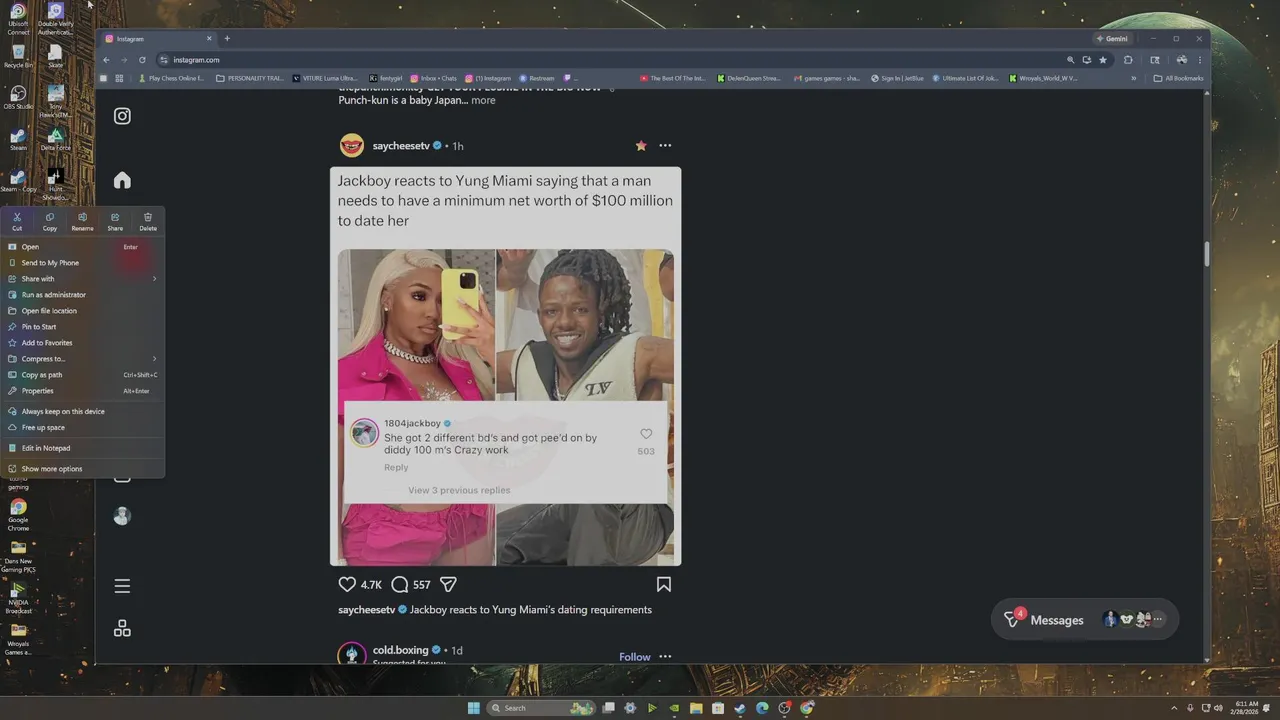
Task: Select Always keep on this device
Action: pos(83,411)
